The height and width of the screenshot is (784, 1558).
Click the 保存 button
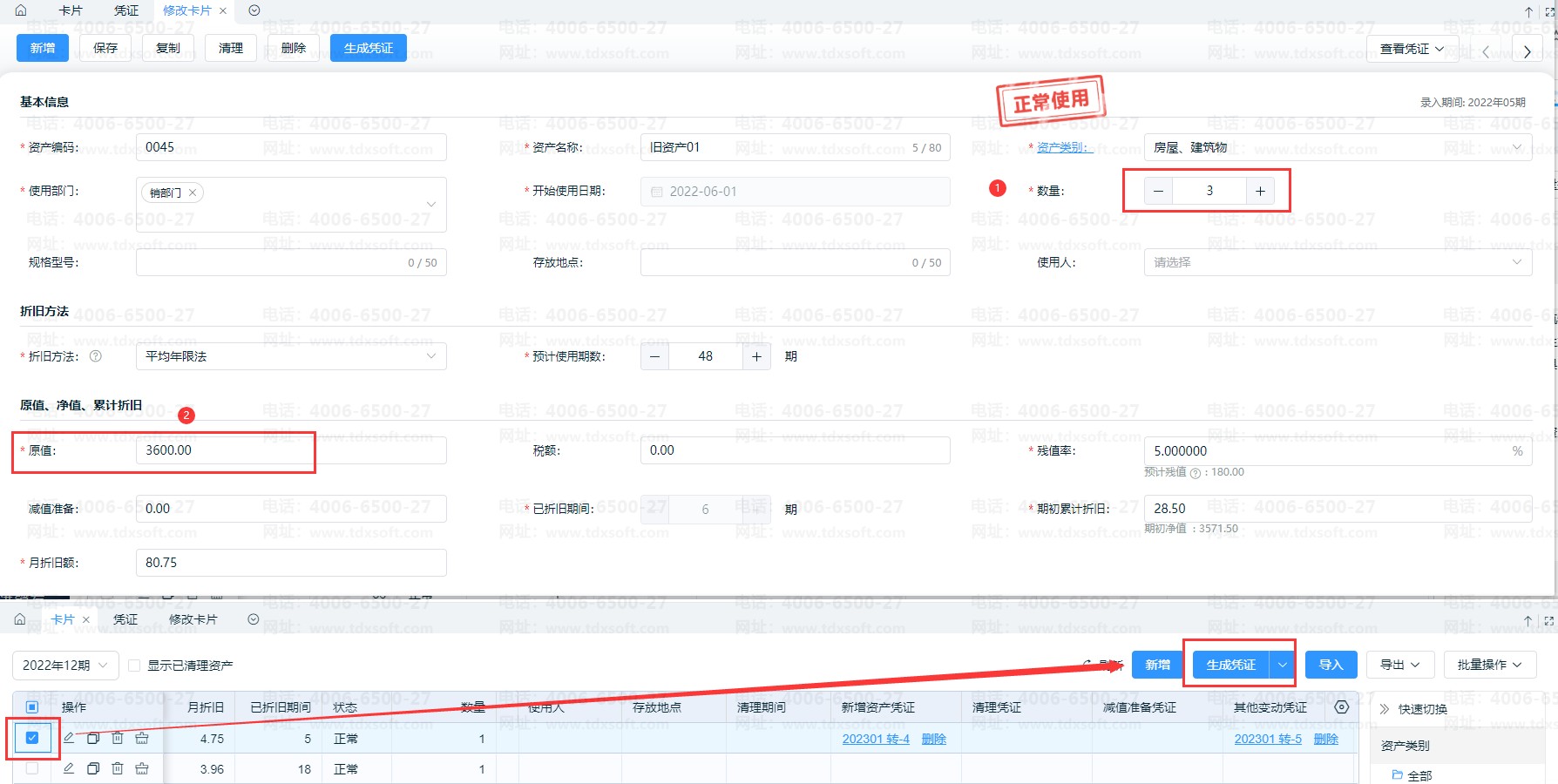[x=105, y=48]
